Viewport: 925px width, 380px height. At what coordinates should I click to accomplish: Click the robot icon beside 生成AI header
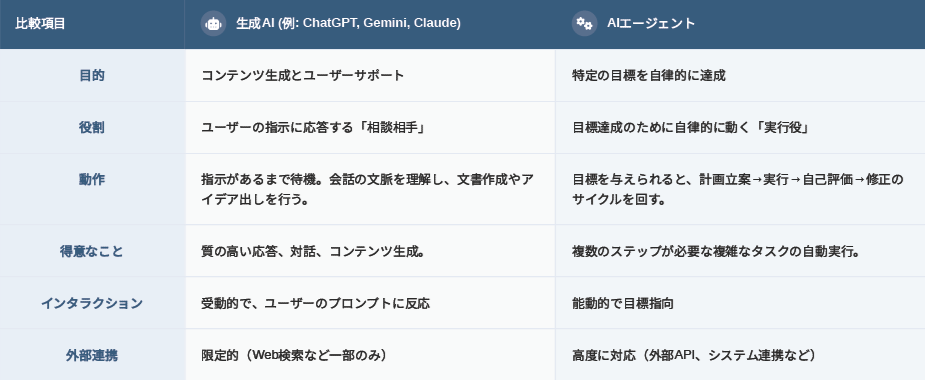(x=213, y=24)
